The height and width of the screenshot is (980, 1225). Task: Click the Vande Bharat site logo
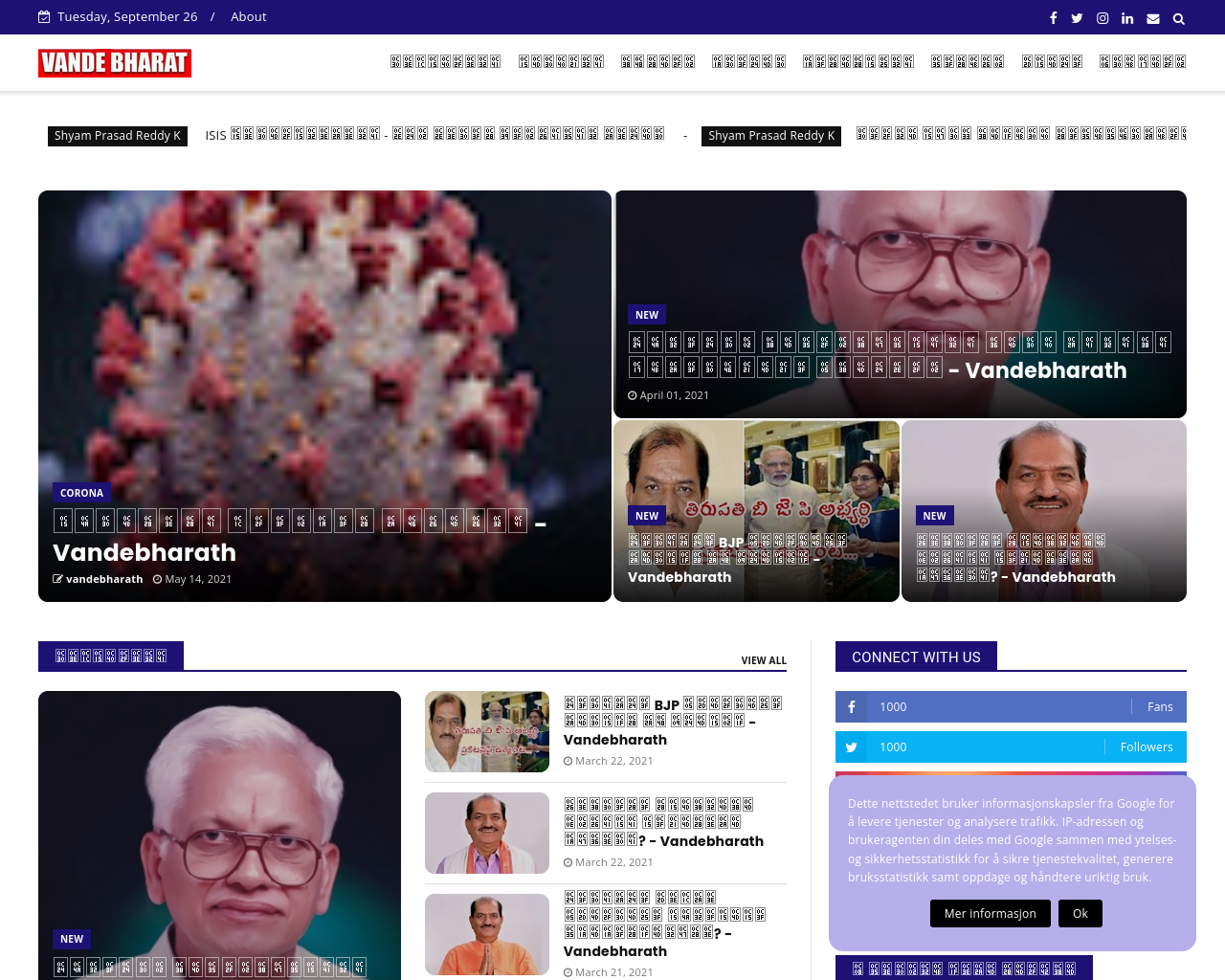pyautogui.click(x=115, y=63)
